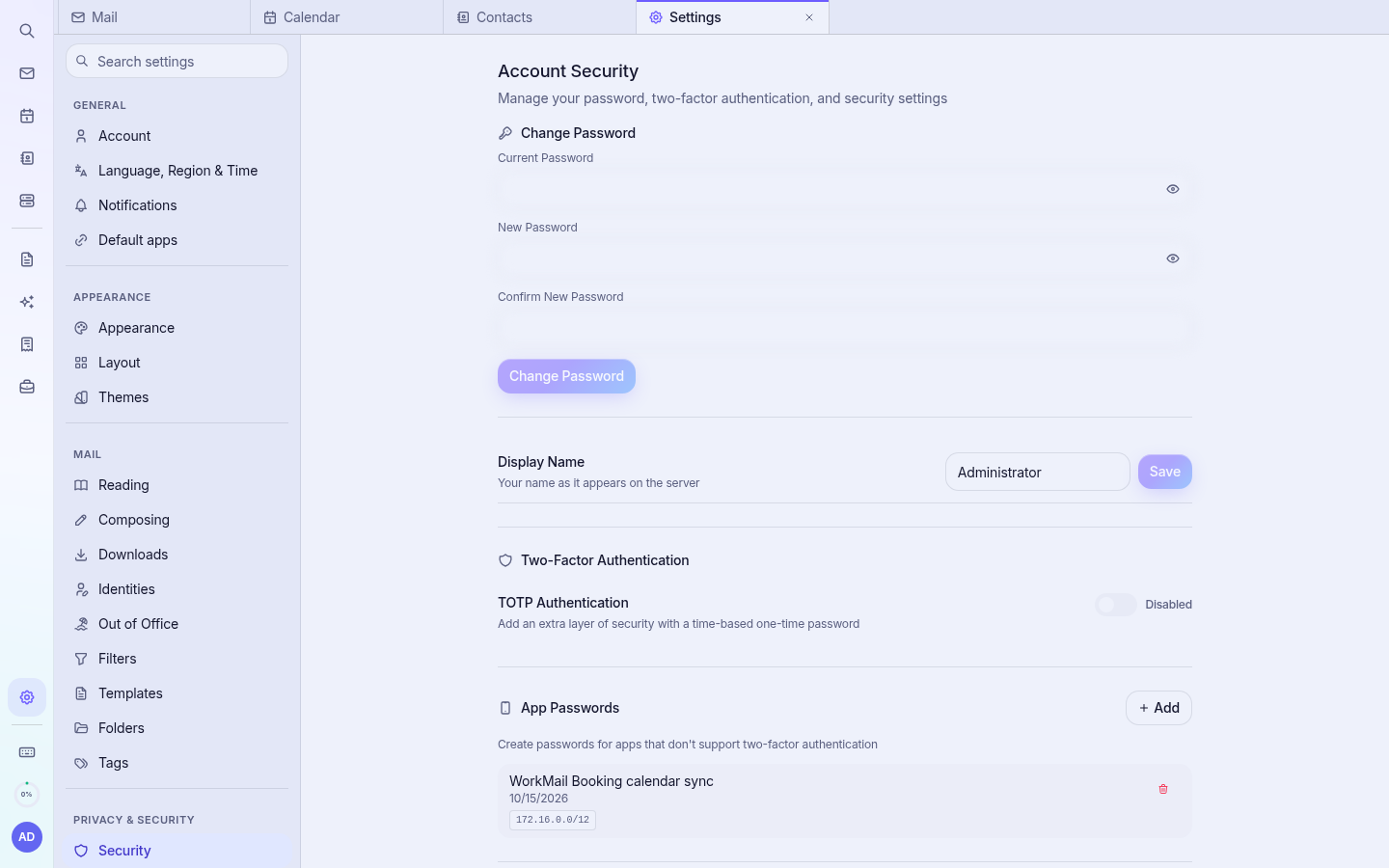Open Tags settings

177,763
